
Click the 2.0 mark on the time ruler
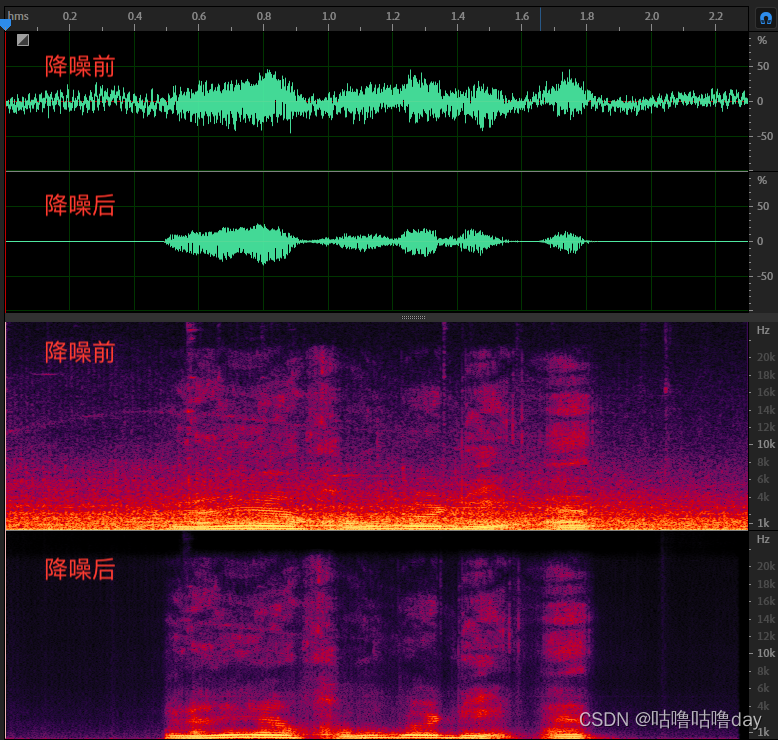tap(652, 16)
